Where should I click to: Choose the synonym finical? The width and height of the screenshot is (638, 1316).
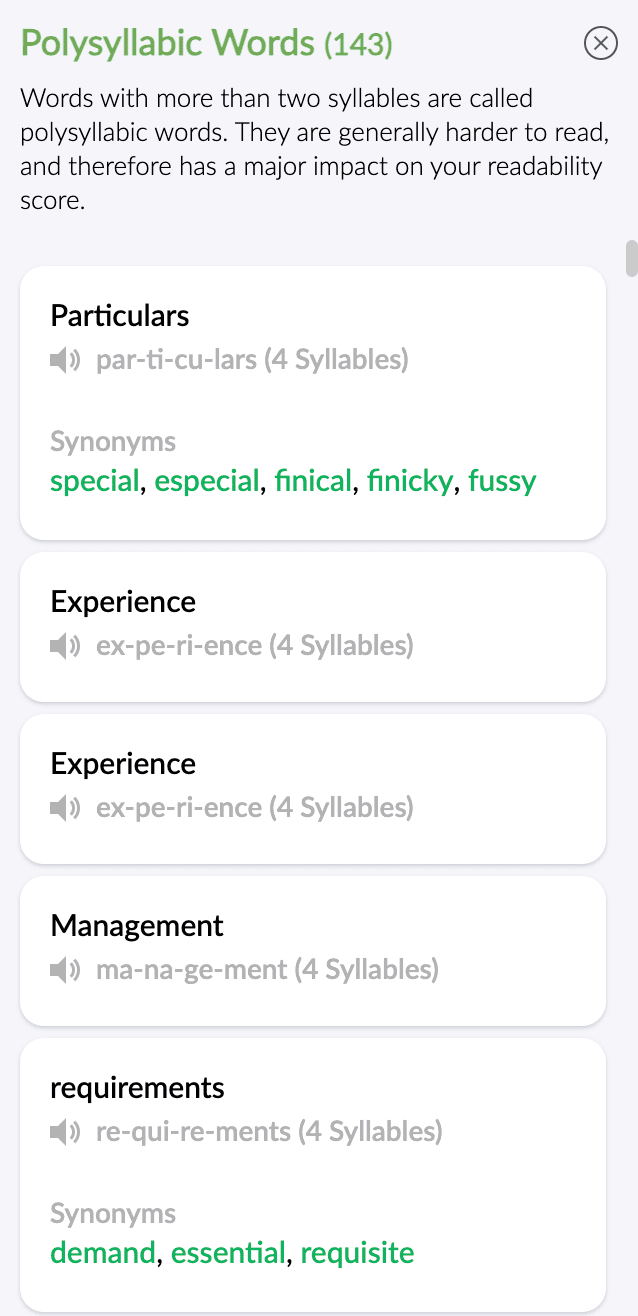tap(313, 481)
